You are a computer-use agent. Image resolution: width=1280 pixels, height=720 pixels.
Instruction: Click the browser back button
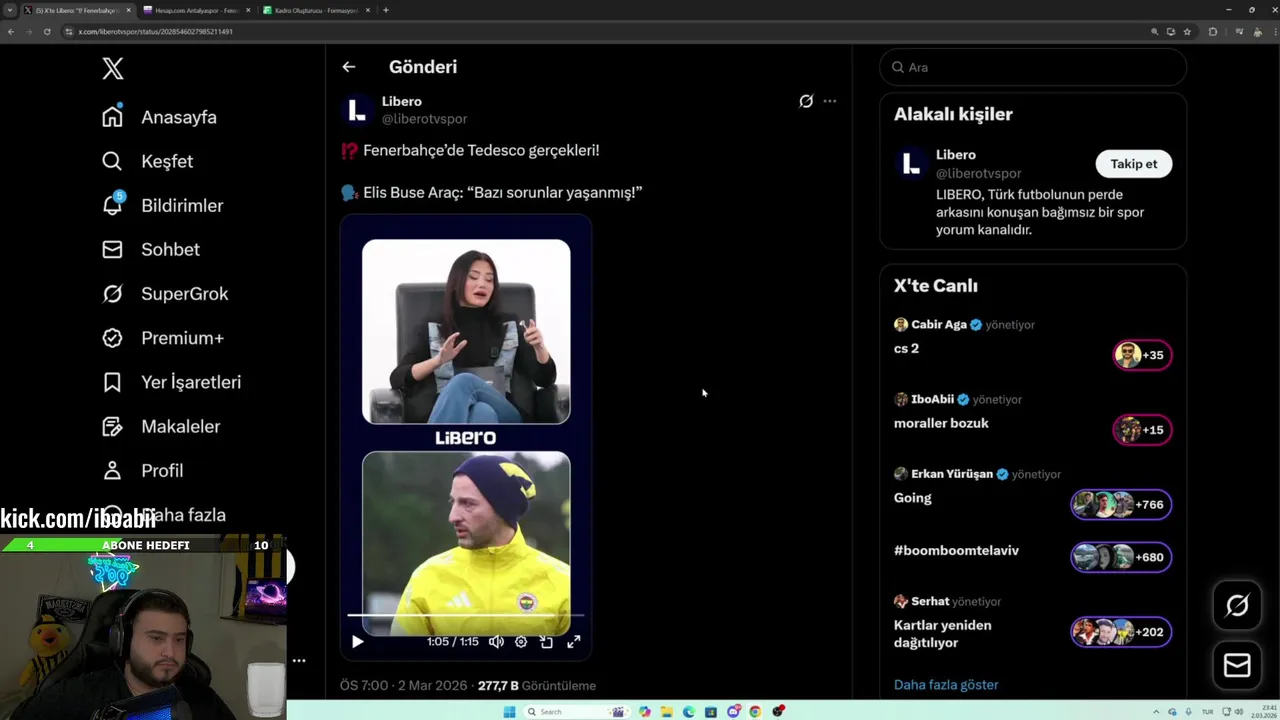tap(11, 32)
